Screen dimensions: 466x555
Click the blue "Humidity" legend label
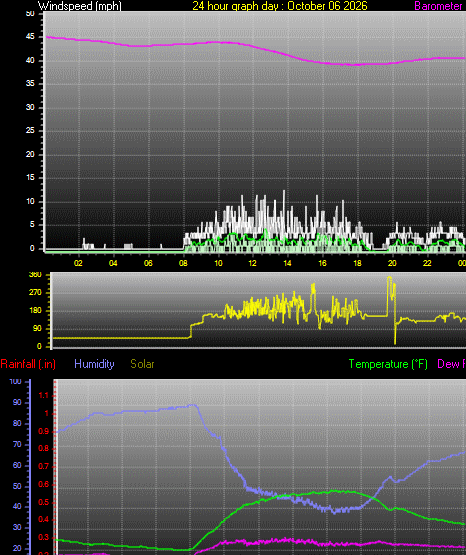94,364
